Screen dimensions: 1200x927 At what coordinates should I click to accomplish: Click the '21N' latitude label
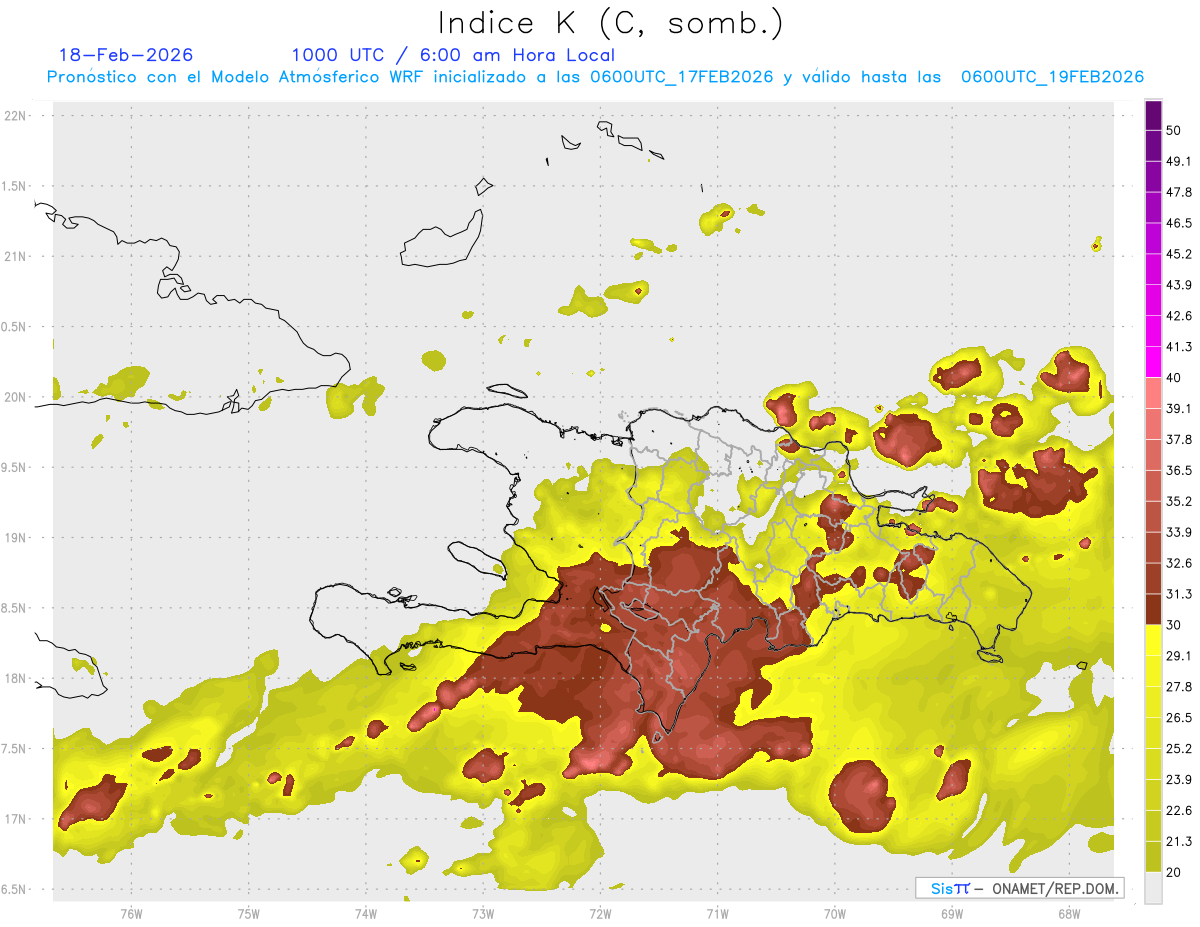(16, 256)
